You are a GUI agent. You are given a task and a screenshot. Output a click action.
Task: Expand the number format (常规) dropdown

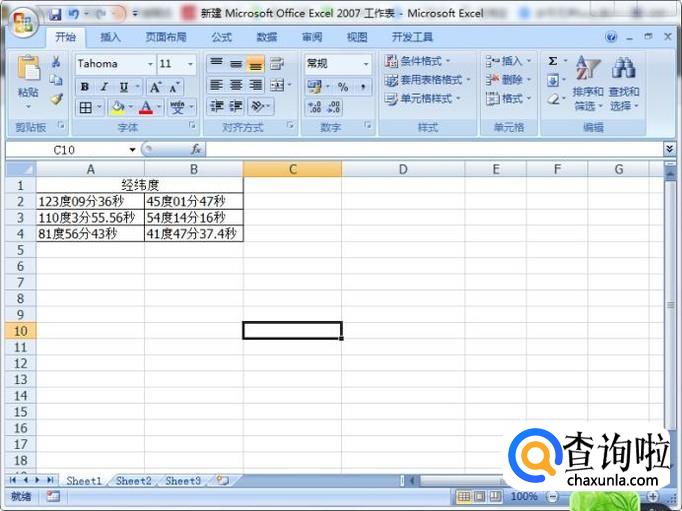365,64
